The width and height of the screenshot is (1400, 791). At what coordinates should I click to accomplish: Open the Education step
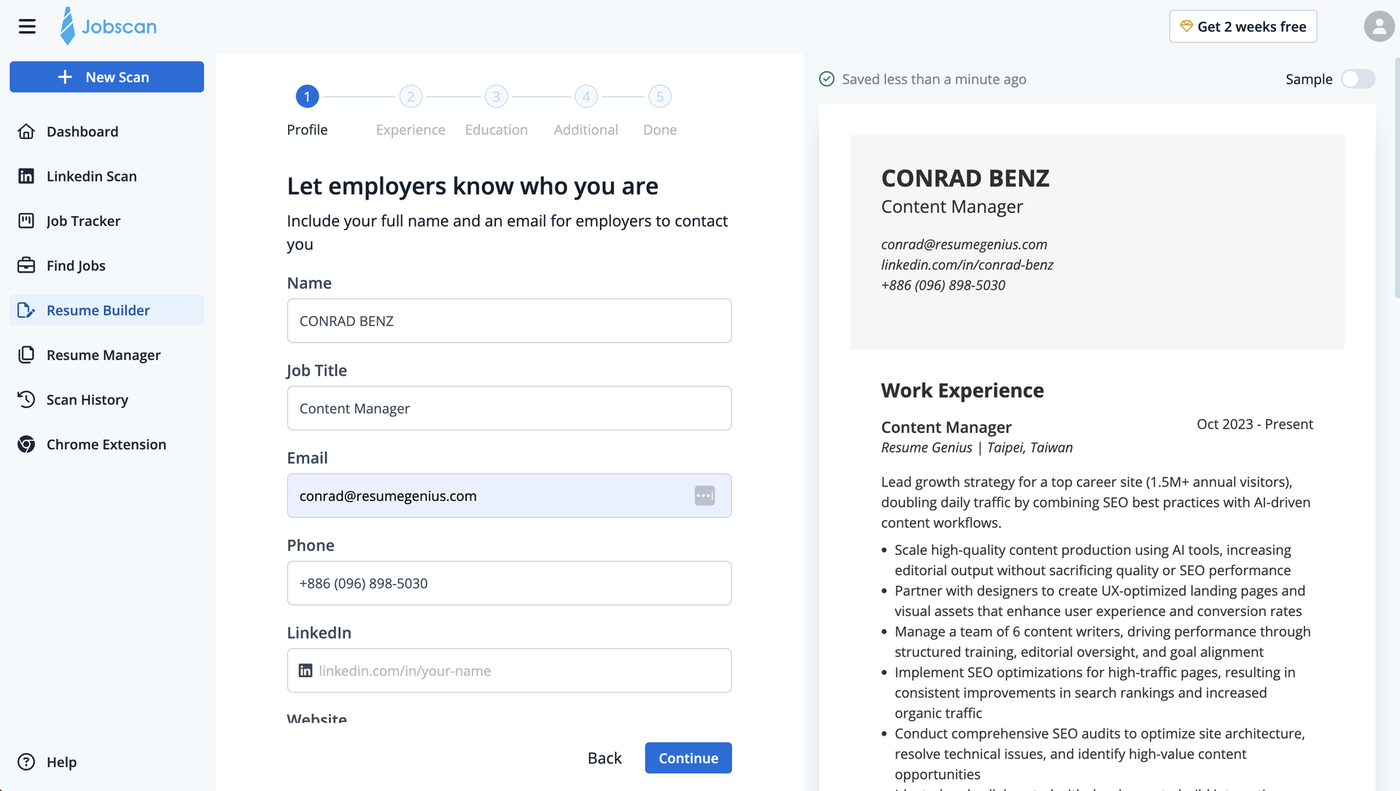click(x=496, y=96)
